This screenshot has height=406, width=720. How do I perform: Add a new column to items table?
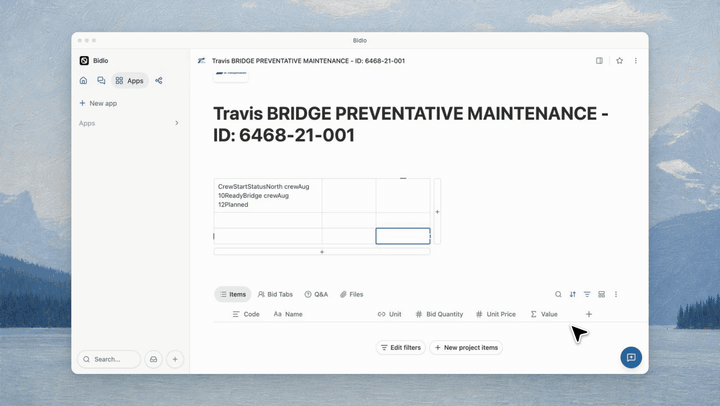pyautogui.click(x=589, y=314)
